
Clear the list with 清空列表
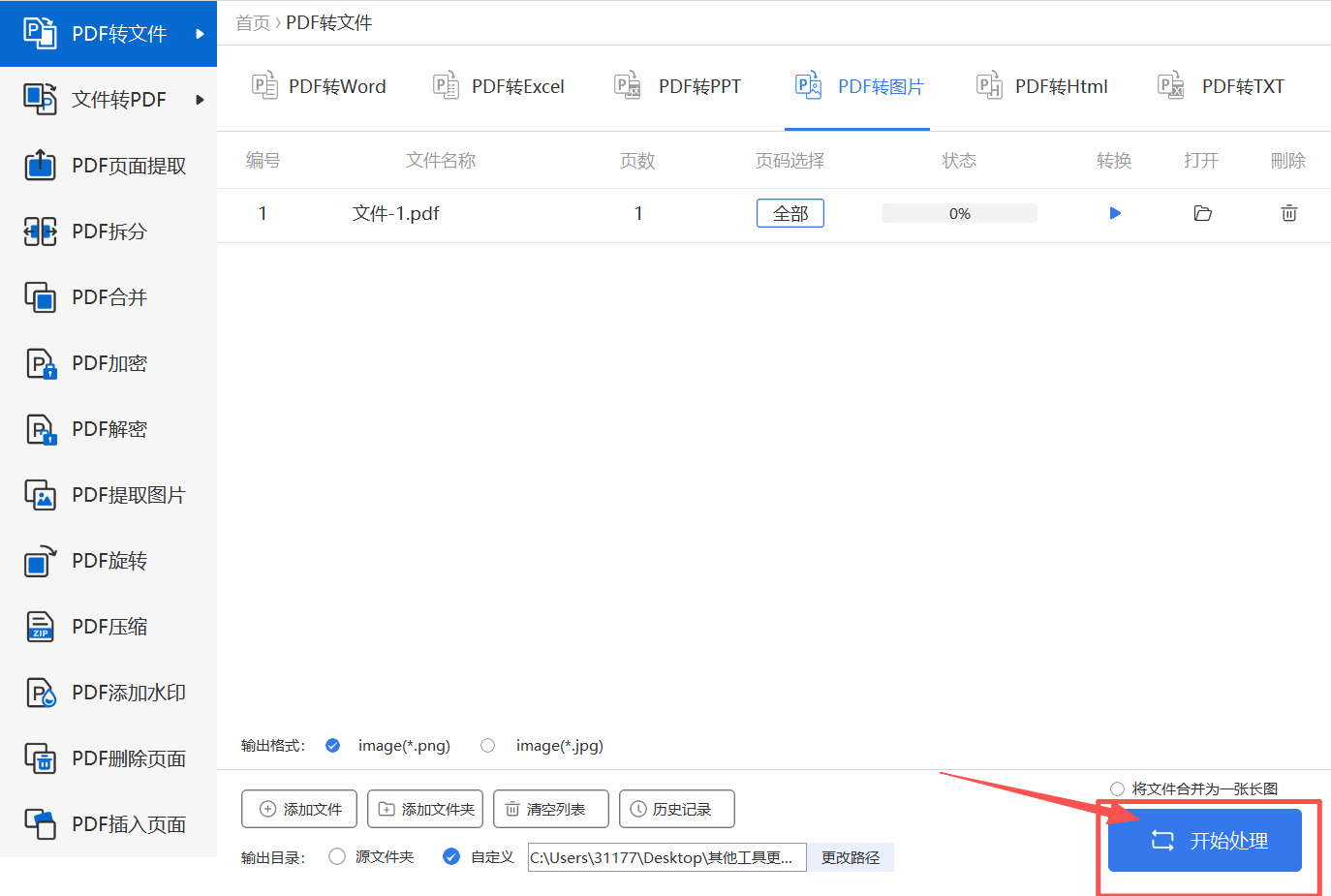(x=551, y=809)
